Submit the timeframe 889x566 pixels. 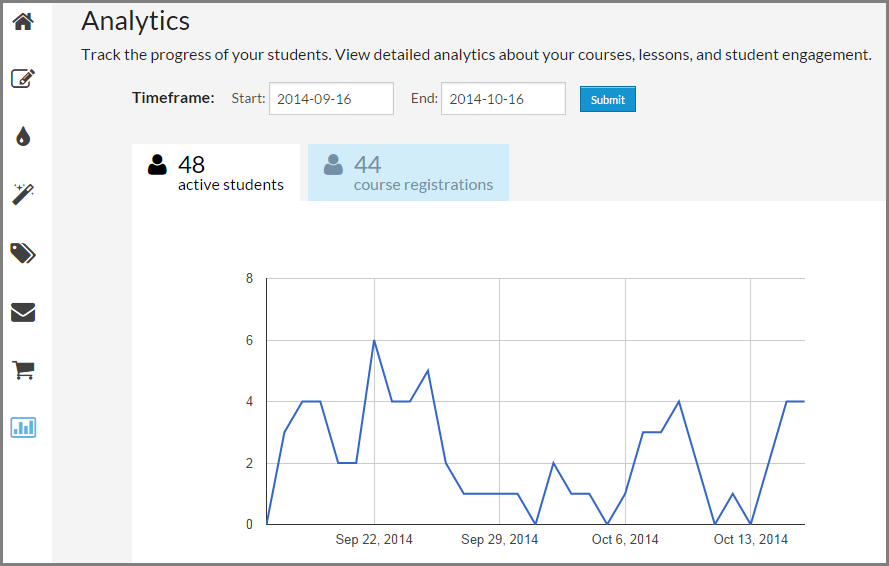(x=608, y=99)
